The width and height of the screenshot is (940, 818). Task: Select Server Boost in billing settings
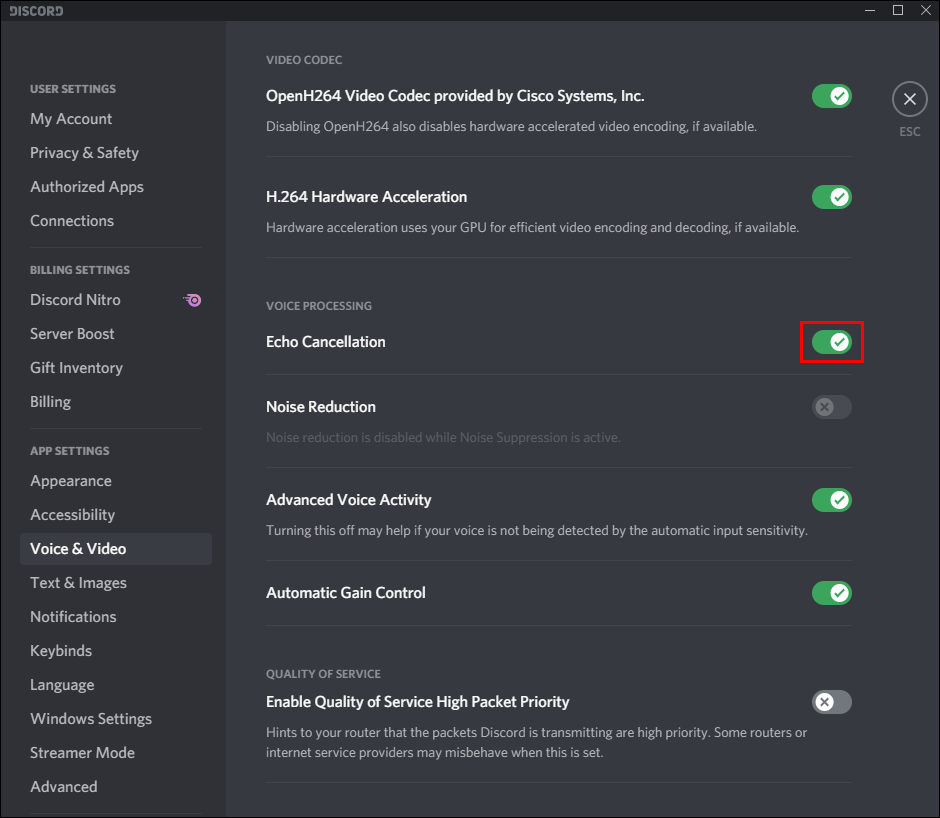[x=72, y=334]
